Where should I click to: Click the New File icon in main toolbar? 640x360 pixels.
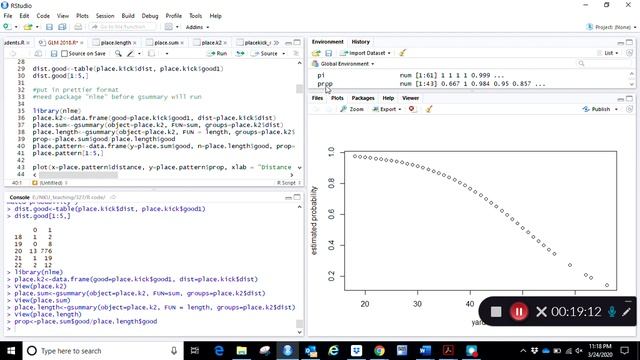coord(7,27)
